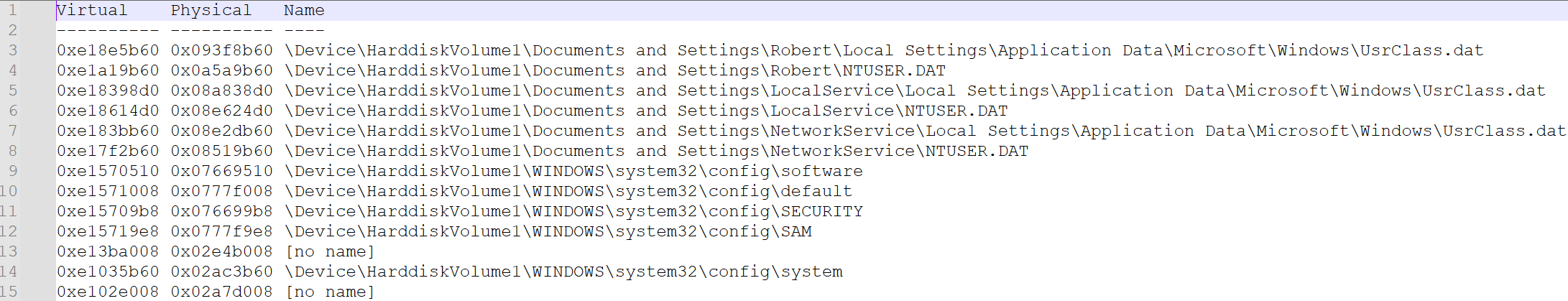Place cursor on the Virtual column header

[x=92, y=10]
